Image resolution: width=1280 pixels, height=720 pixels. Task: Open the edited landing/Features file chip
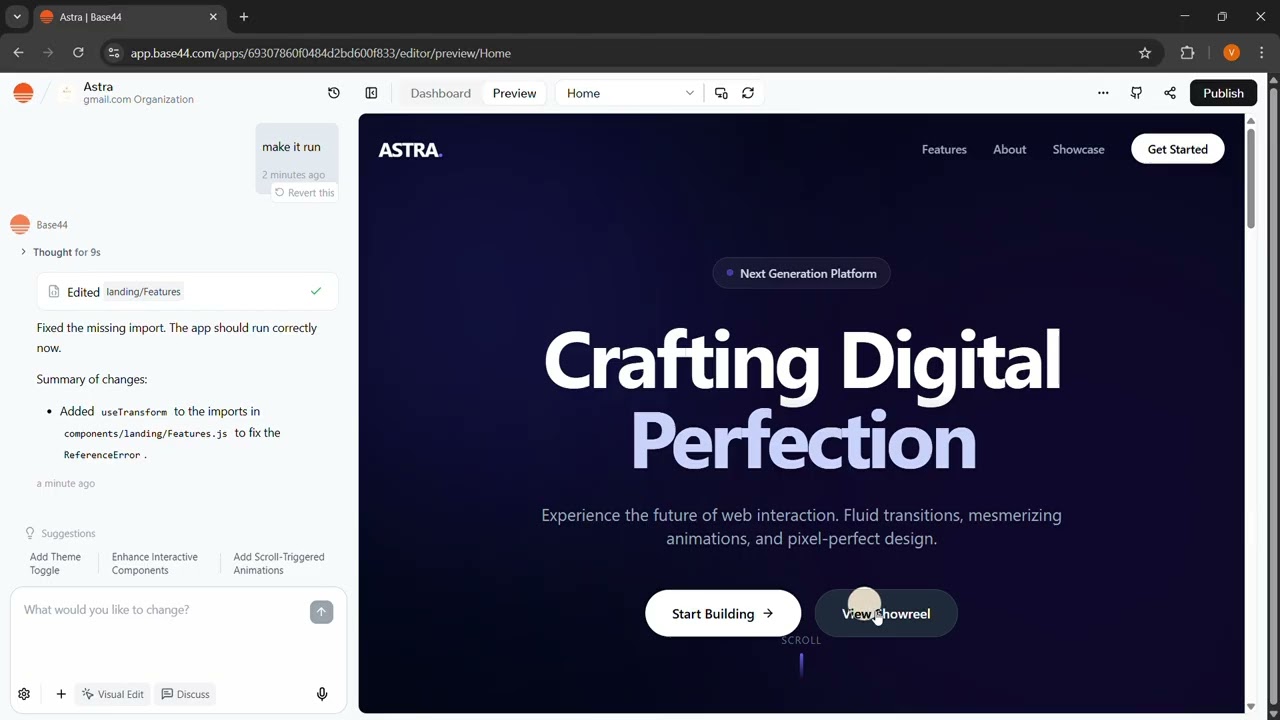pyautogui.click(x=143, y=291)
